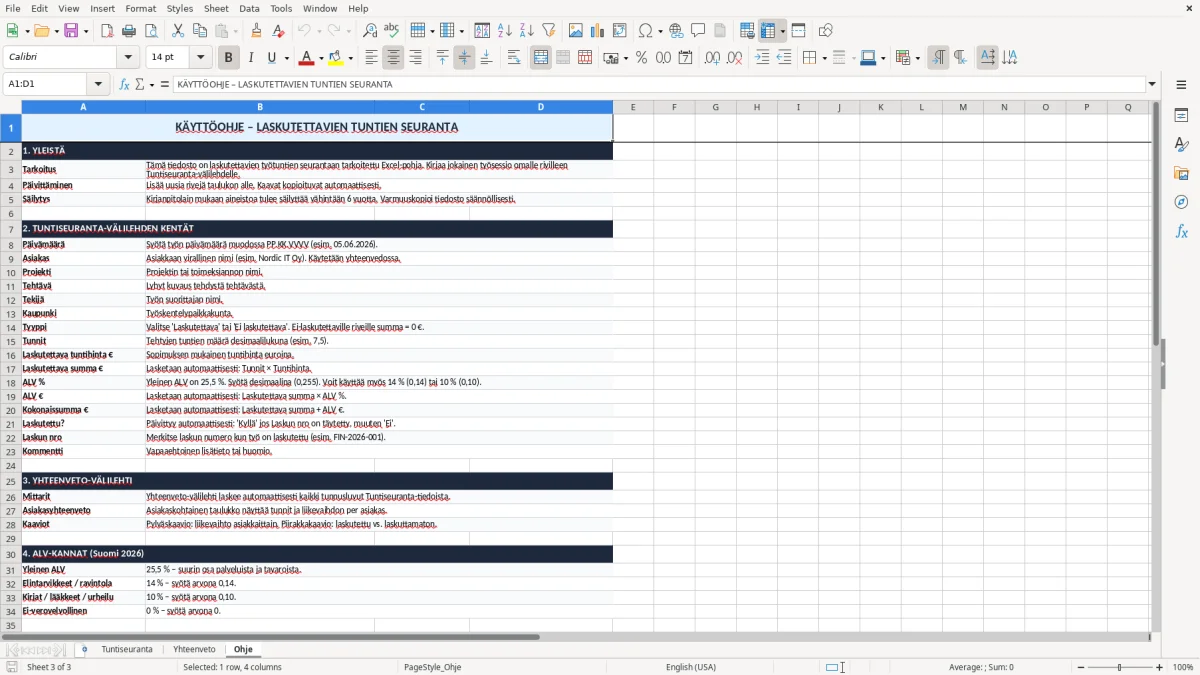The width and height of the screenshot is (1200, 675).
Task: Export directly as PDF icon
Action: [107, 31]
